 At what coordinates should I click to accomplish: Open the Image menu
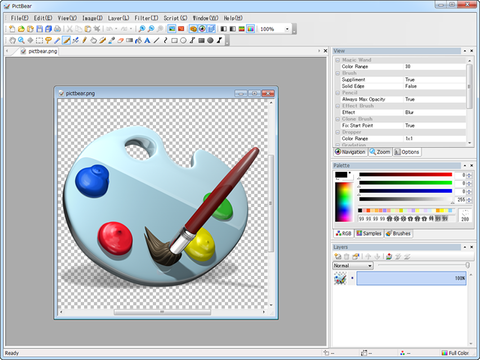point(92,18)
